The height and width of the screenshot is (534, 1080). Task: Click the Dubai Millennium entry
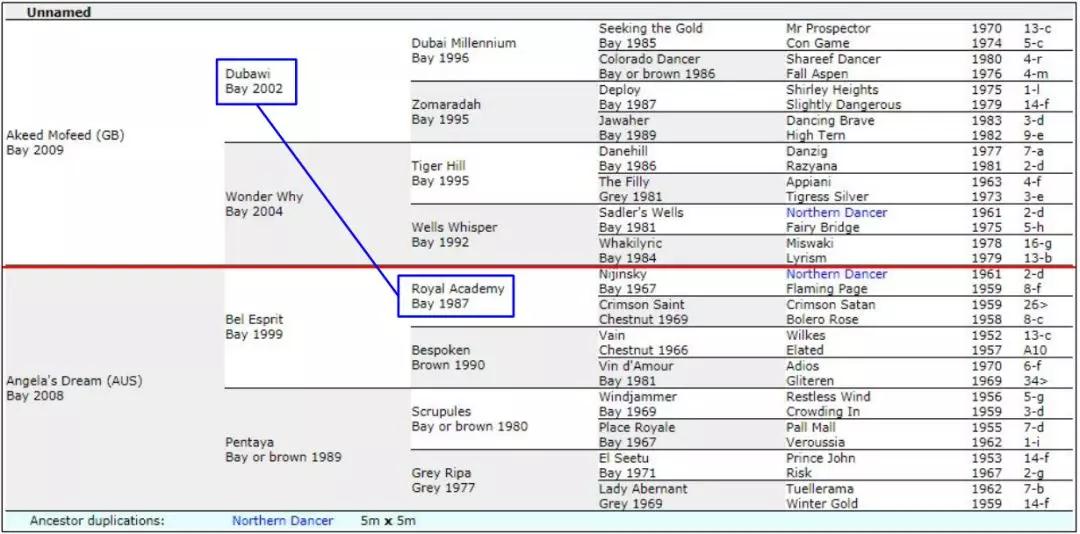pyautogui.click(x=464, y=43)
